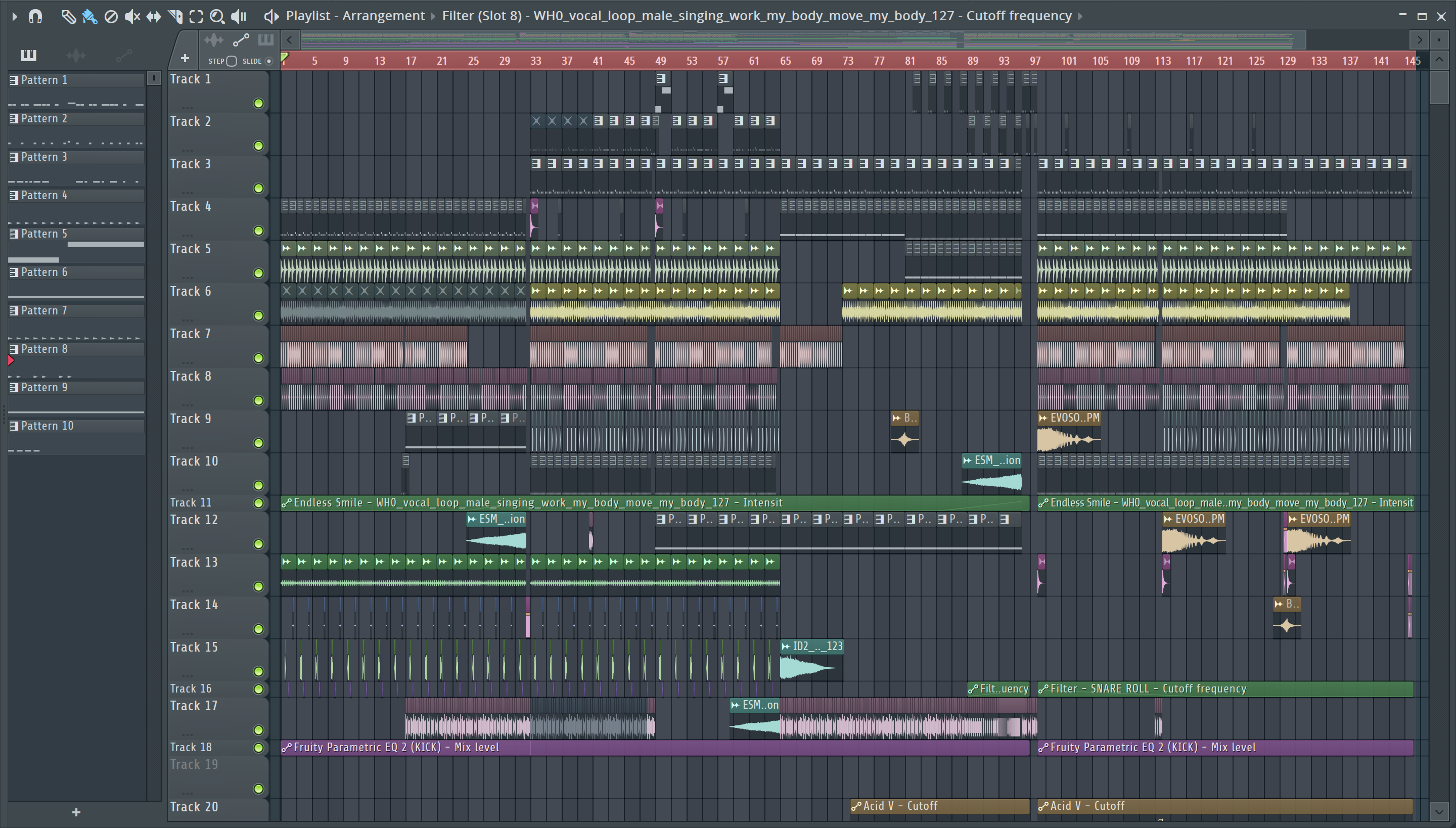The height and width of the screenshot is (828, 1456).
Task: Mute Track 6 via green light
Action: pyautogui.click(x=258, y=315)
